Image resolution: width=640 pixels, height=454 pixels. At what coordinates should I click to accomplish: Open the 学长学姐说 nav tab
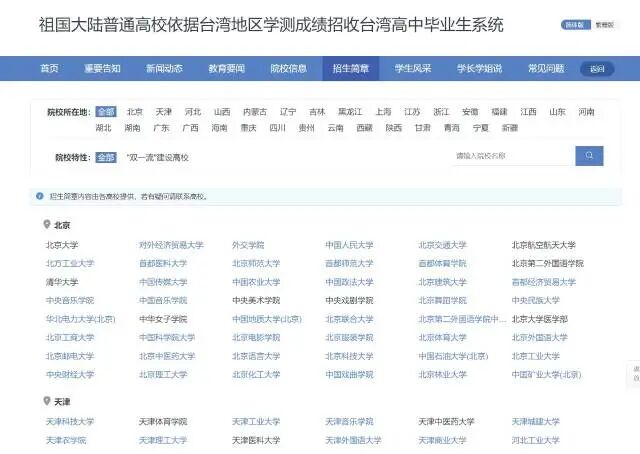[x=479, y=68]
